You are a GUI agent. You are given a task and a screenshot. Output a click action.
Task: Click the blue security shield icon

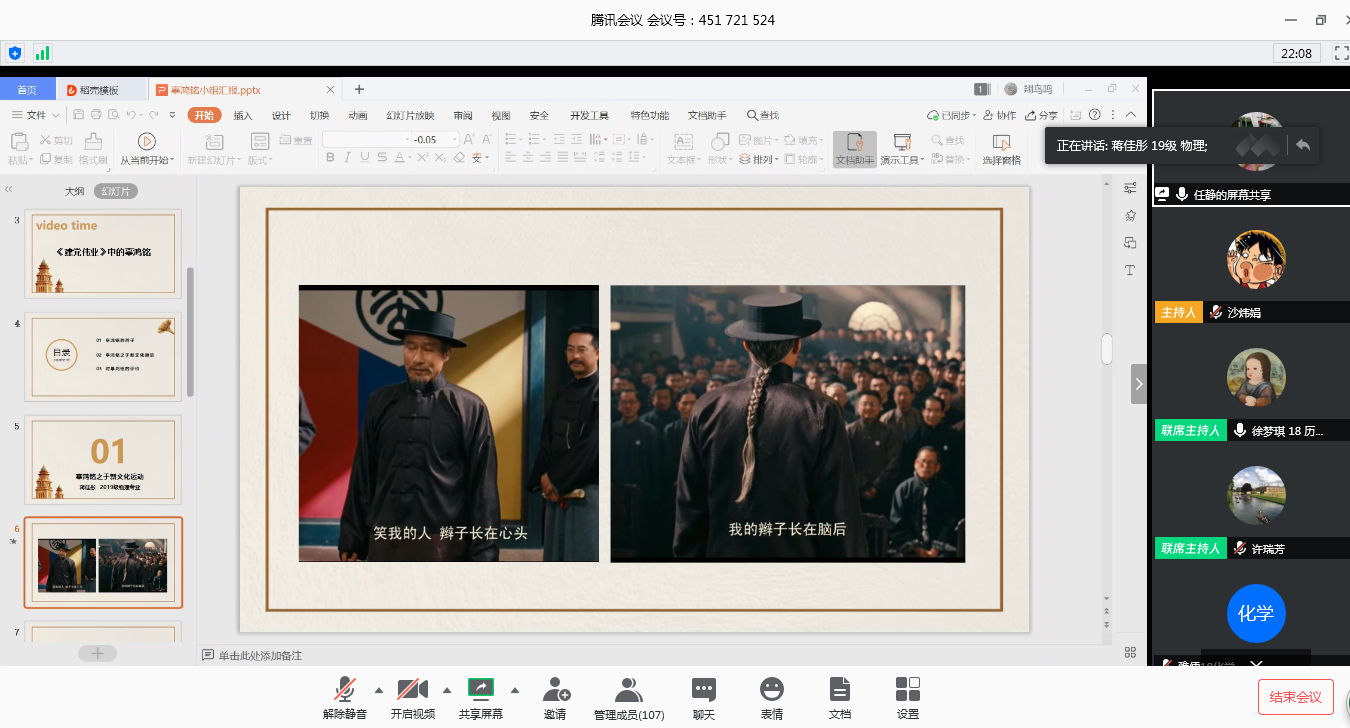(14, 53)
